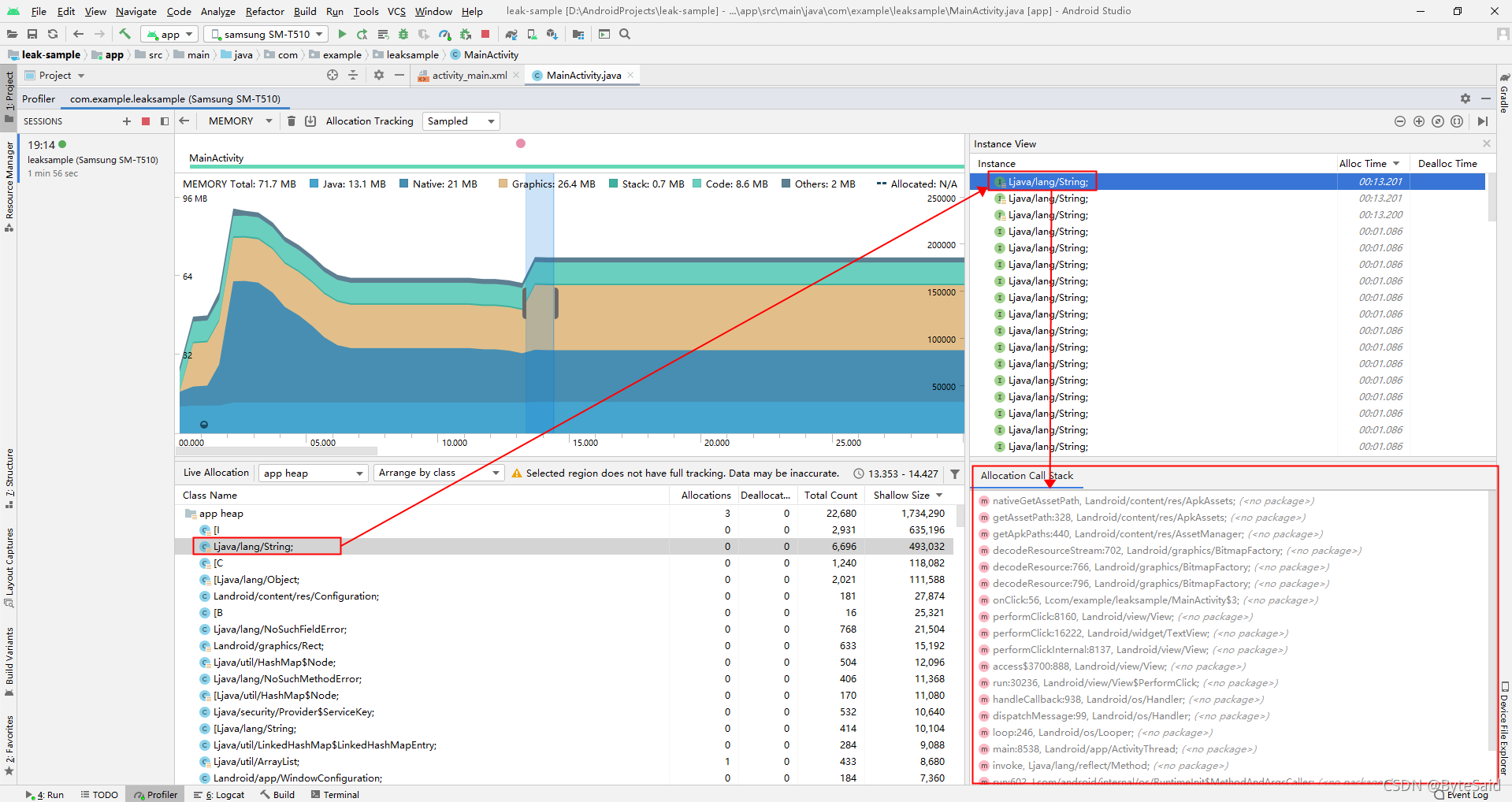Open the Arrange by class dropdown
The image size is (1512, 802).
[439, 473]
